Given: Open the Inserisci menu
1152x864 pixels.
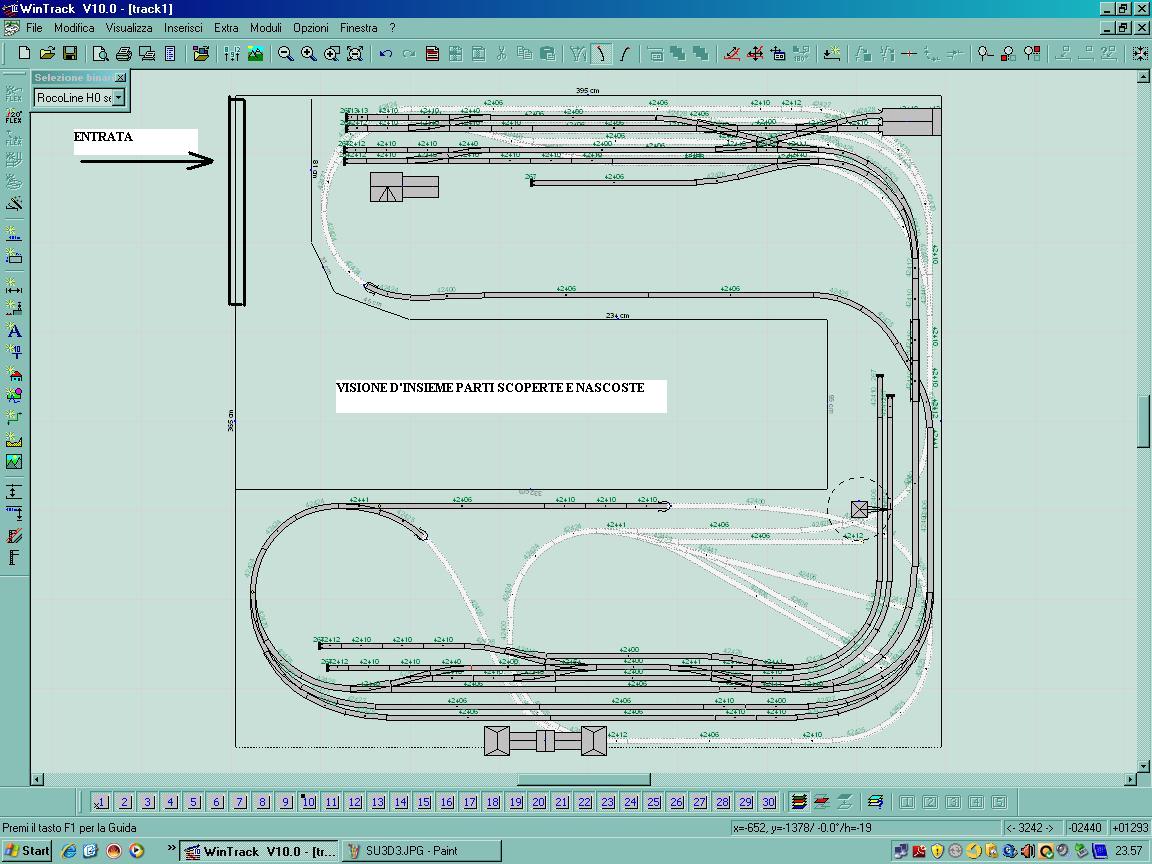Looking at the screenshot, I should [183, 28].
